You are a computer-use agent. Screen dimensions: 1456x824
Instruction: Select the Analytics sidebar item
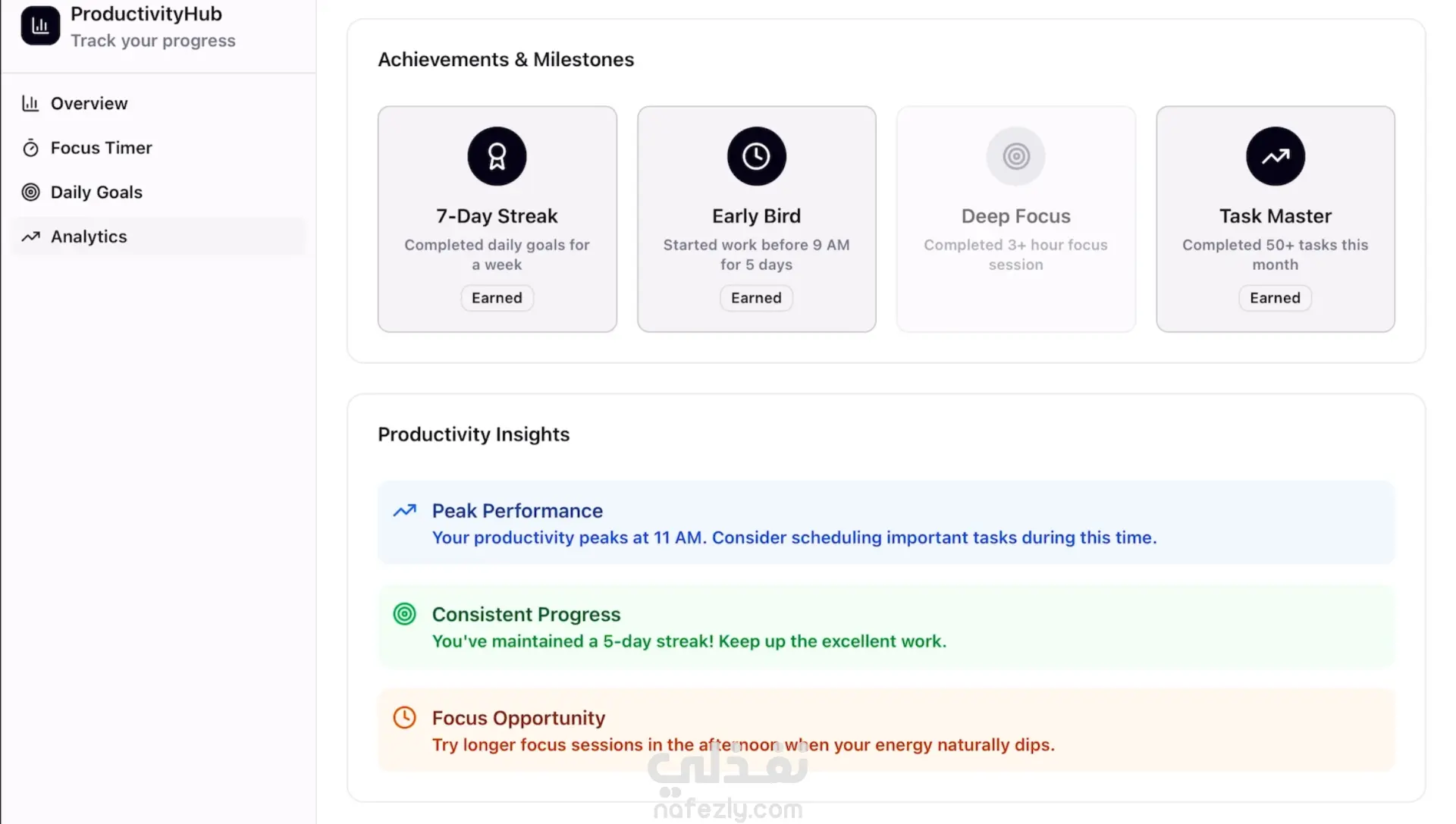click(x=89, y=237)
